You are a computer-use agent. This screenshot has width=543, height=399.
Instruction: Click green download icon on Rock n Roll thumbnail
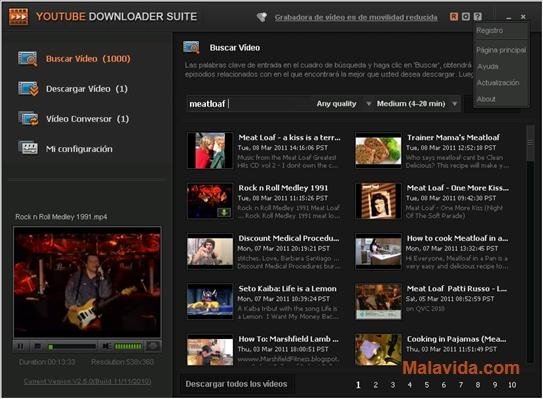pos(224,212)
